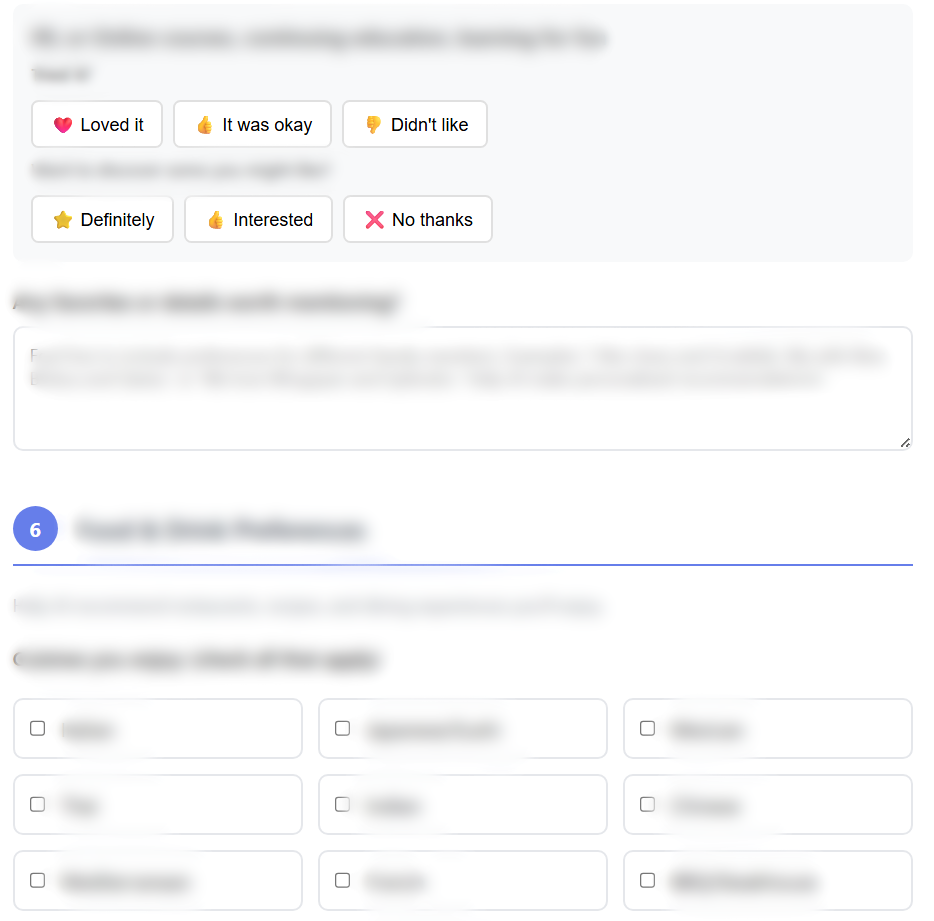Select the final cuisine checkbox in the grid
The width and height of the screenshot is (934, 921).
point(647,880)
